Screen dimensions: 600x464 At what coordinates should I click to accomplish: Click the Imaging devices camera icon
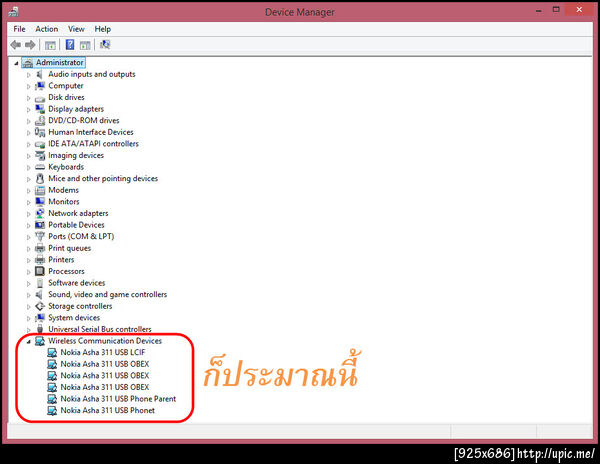pyautogui.click(x=40, y=155)
